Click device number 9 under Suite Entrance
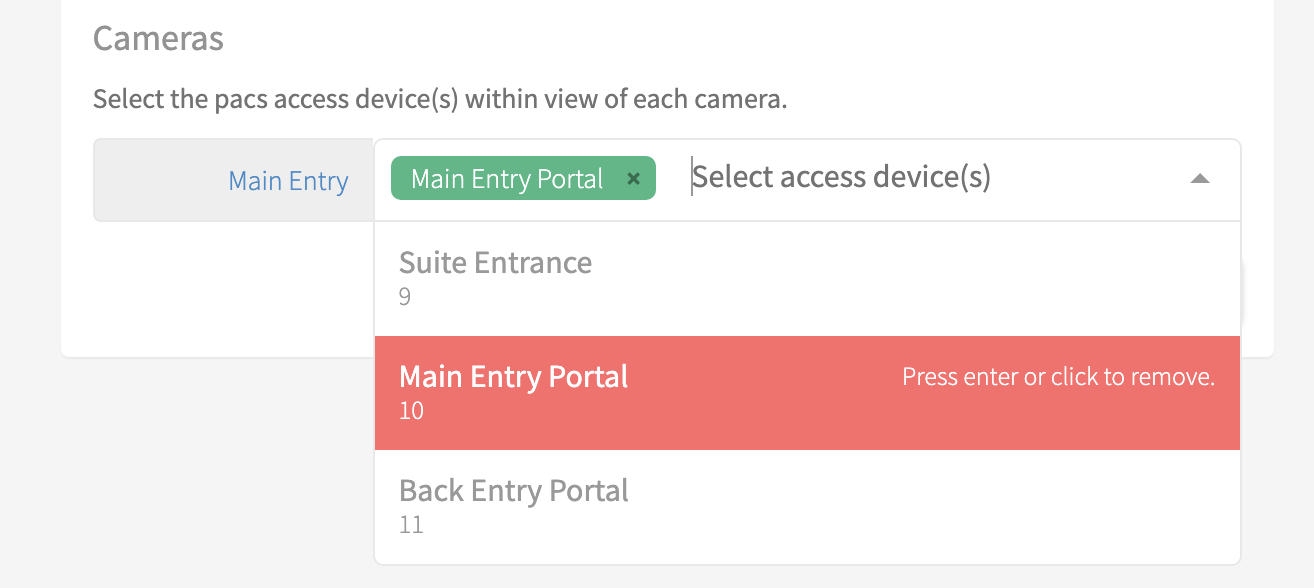1314x588 pixels. pos(405,297)
